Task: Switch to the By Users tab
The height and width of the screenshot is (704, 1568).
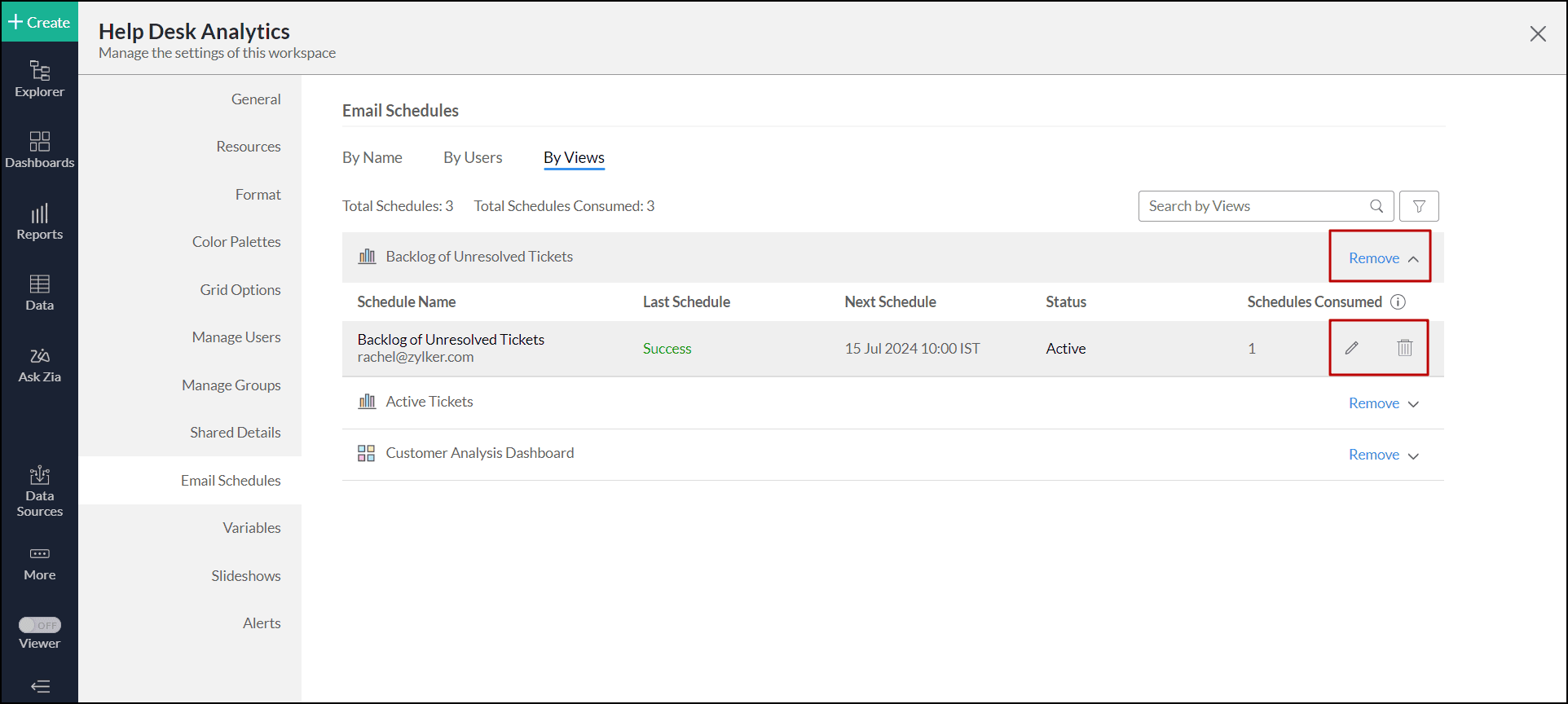Action: tap(473, 157)
